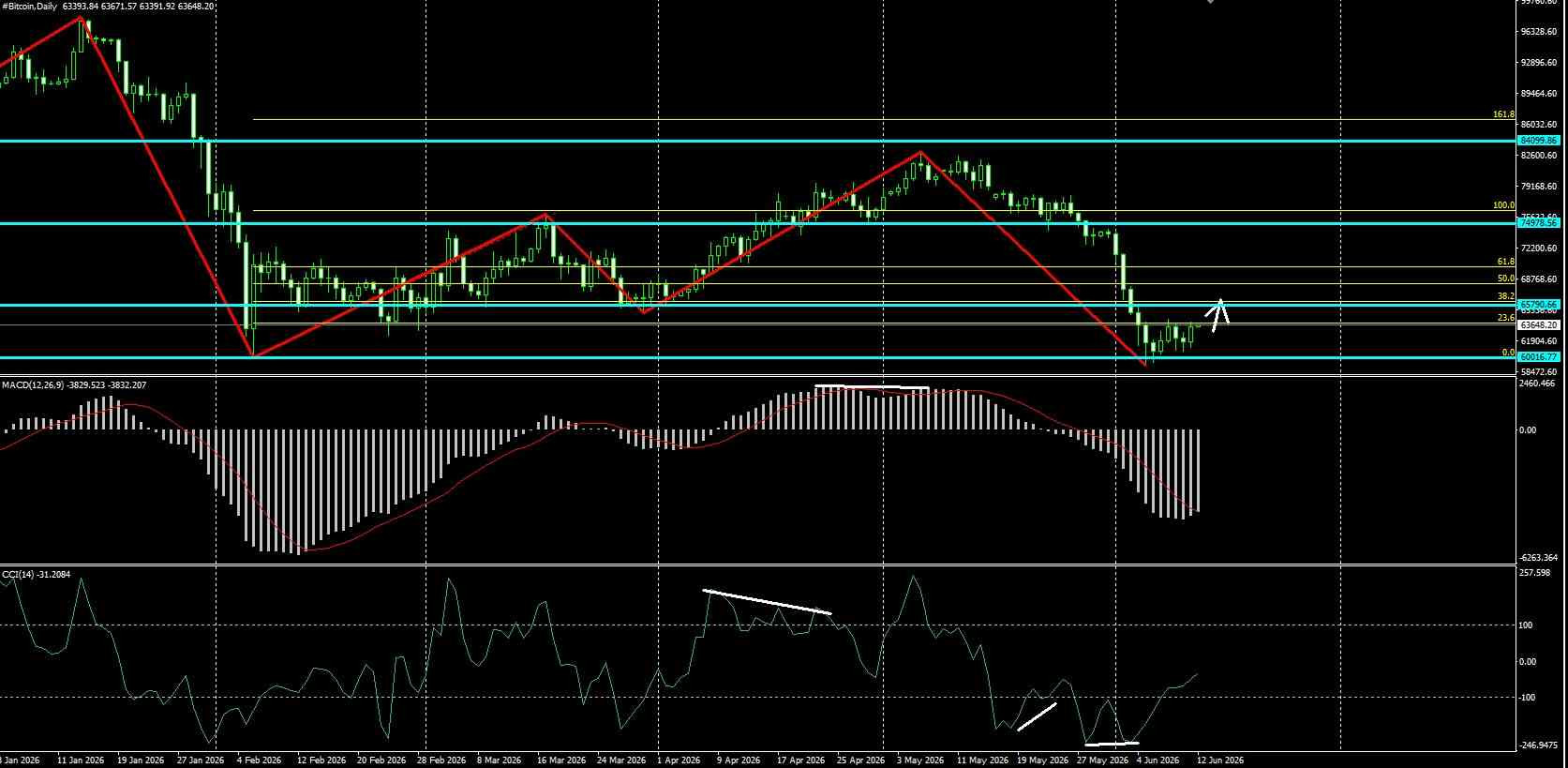Click the 79168.60 price axis label
This screenshot has height=768, width=1568.
coord(1539,187)
